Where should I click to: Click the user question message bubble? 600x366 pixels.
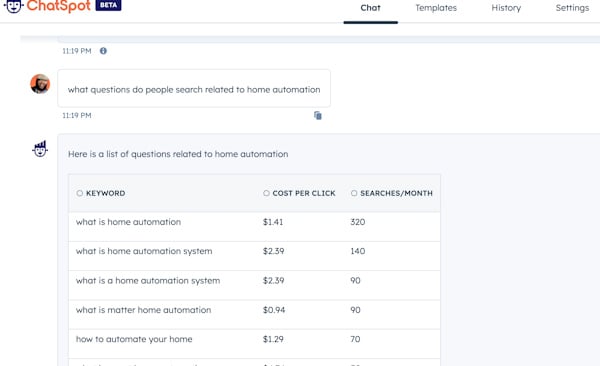tap(194, 88)
